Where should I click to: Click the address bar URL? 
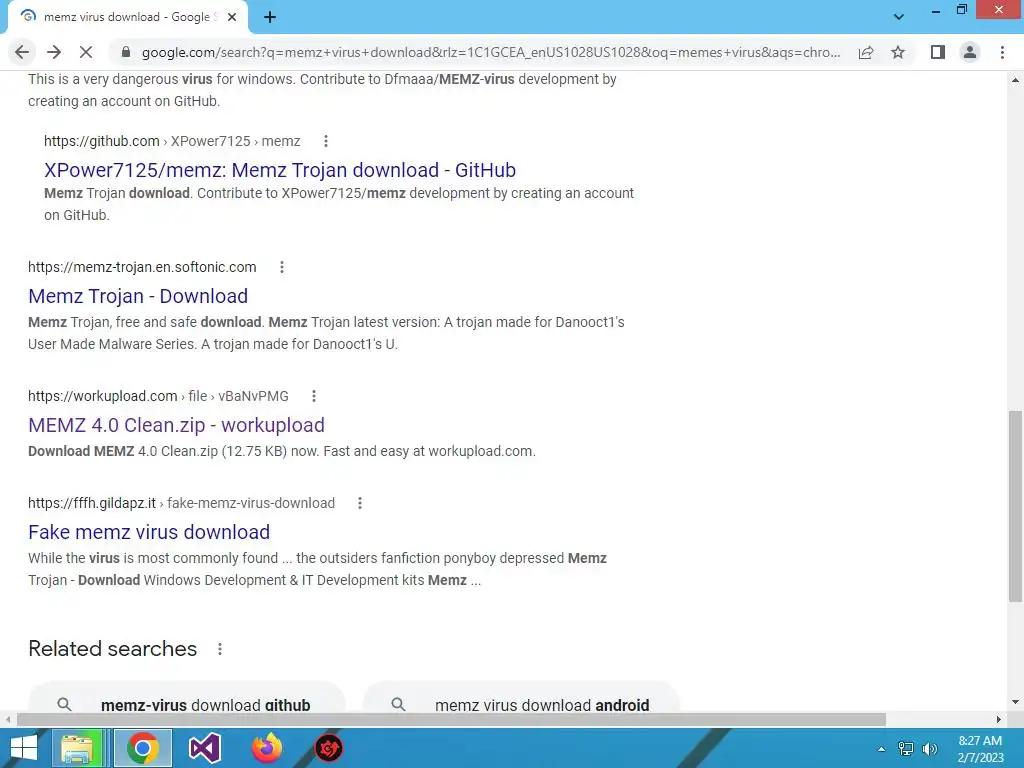tap(490, 52)
